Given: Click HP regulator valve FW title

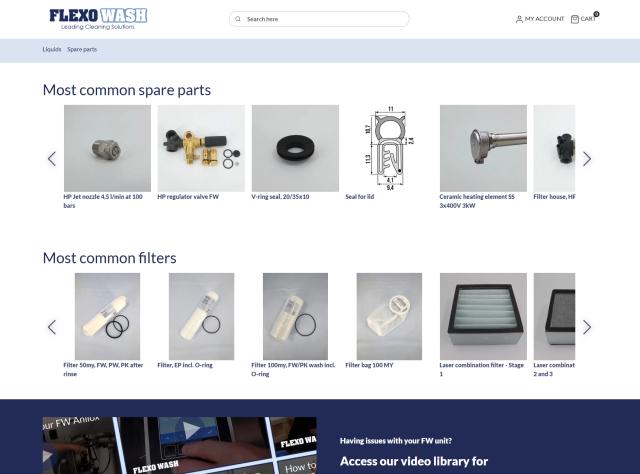Looking at the screenshot, I should (x=188, y=197).
